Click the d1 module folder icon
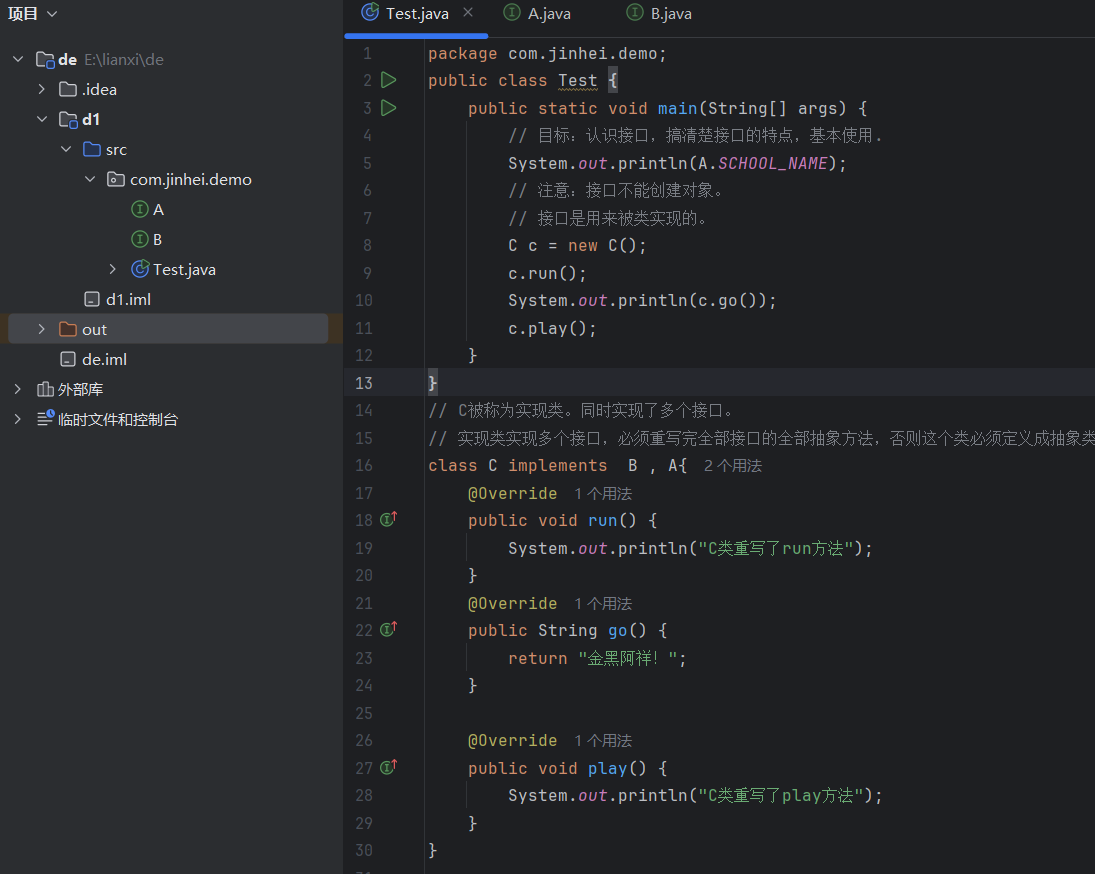 68,120
